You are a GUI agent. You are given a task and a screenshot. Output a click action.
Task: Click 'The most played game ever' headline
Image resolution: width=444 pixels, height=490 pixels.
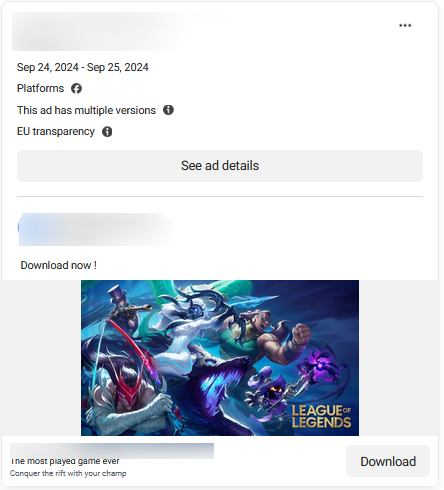[65, 461]
